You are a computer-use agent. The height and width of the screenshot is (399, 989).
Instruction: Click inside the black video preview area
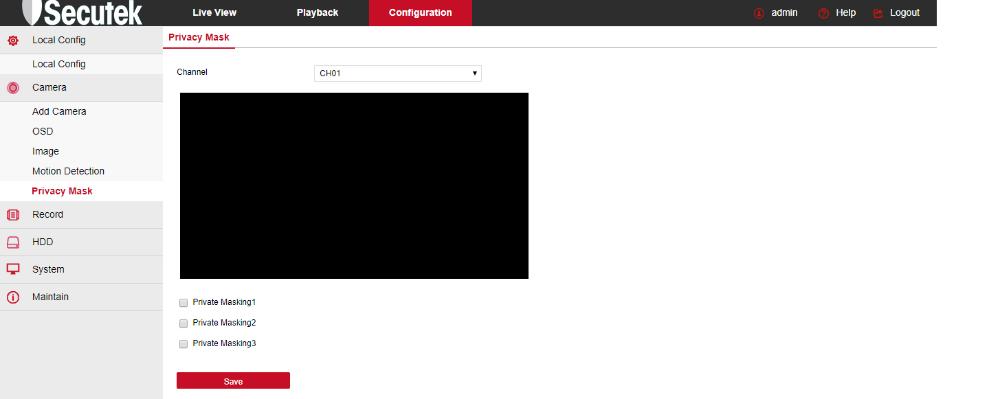click(354, 186)
